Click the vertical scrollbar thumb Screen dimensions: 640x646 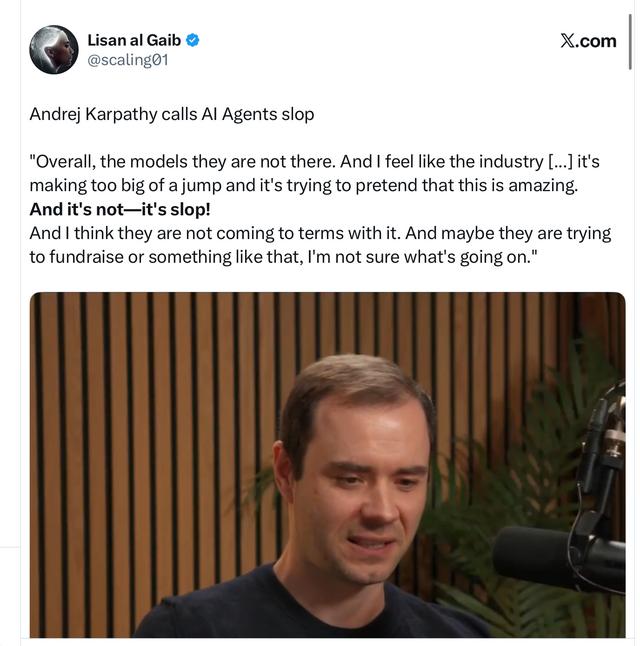click(630, 42)
